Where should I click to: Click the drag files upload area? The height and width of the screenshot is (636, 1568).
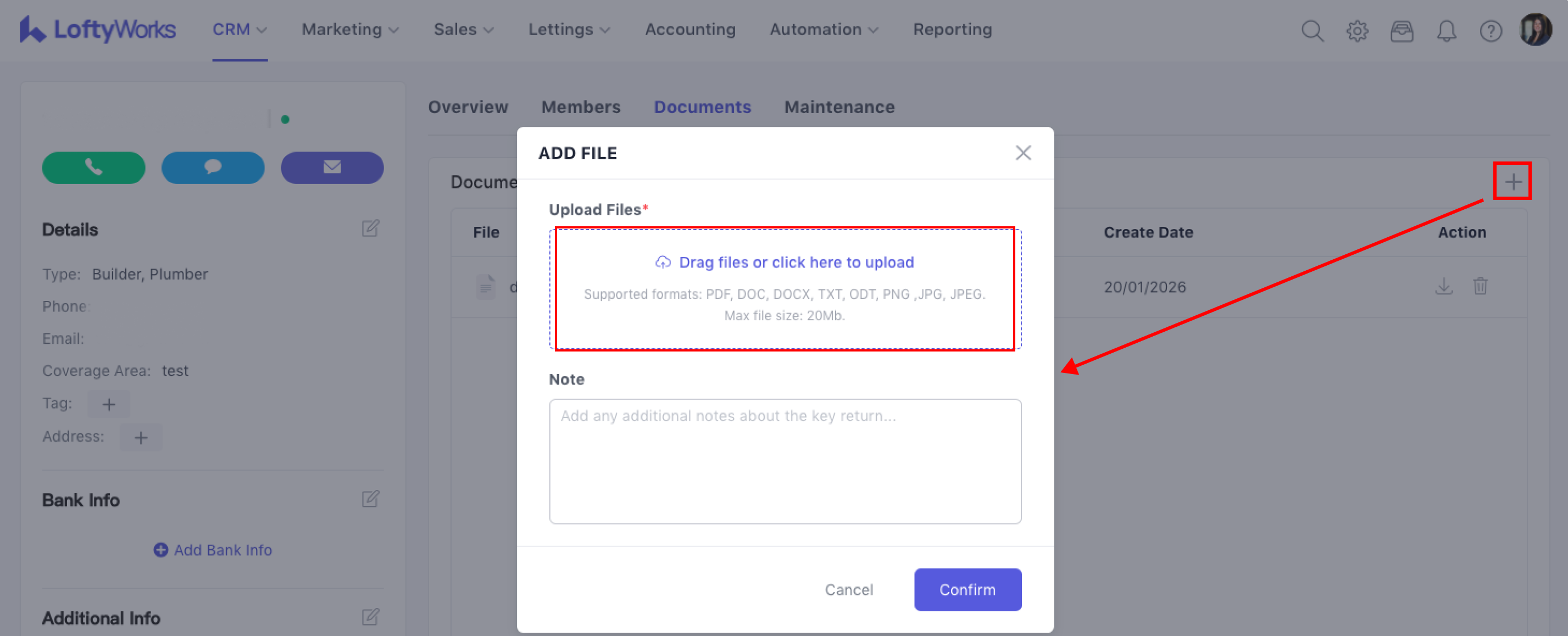point(785,288)
